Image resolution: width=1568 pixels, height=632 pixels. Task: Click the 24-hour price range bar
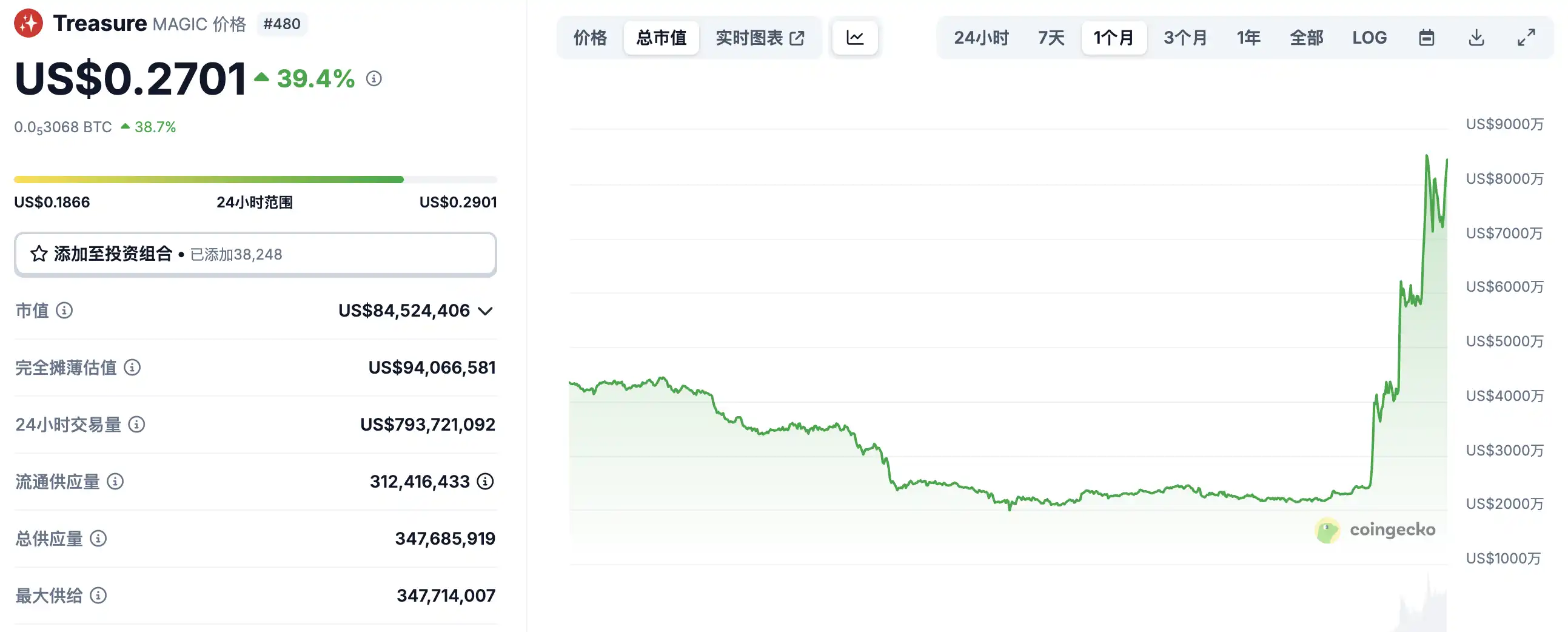point(256,180)
